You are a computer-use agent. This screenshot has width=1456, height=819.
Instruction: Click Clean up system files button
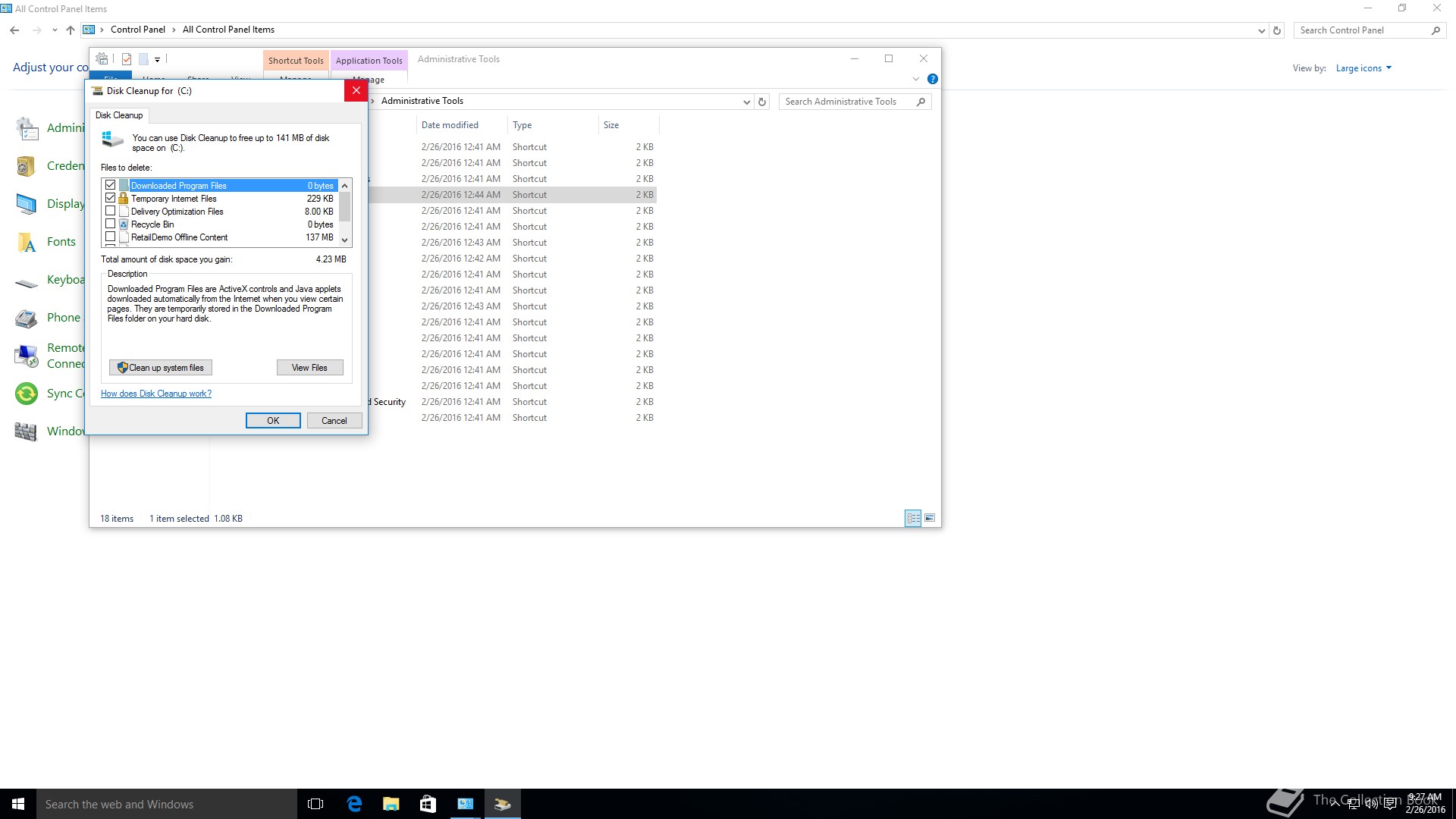(x=160, y=368)
